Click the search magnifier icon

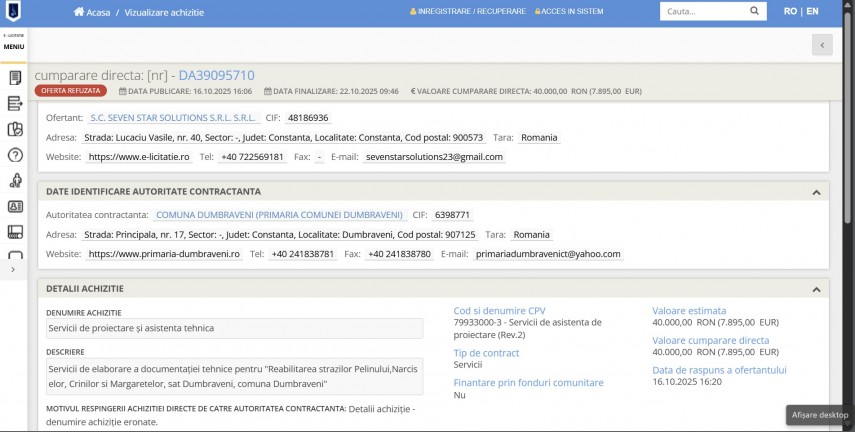755,12
